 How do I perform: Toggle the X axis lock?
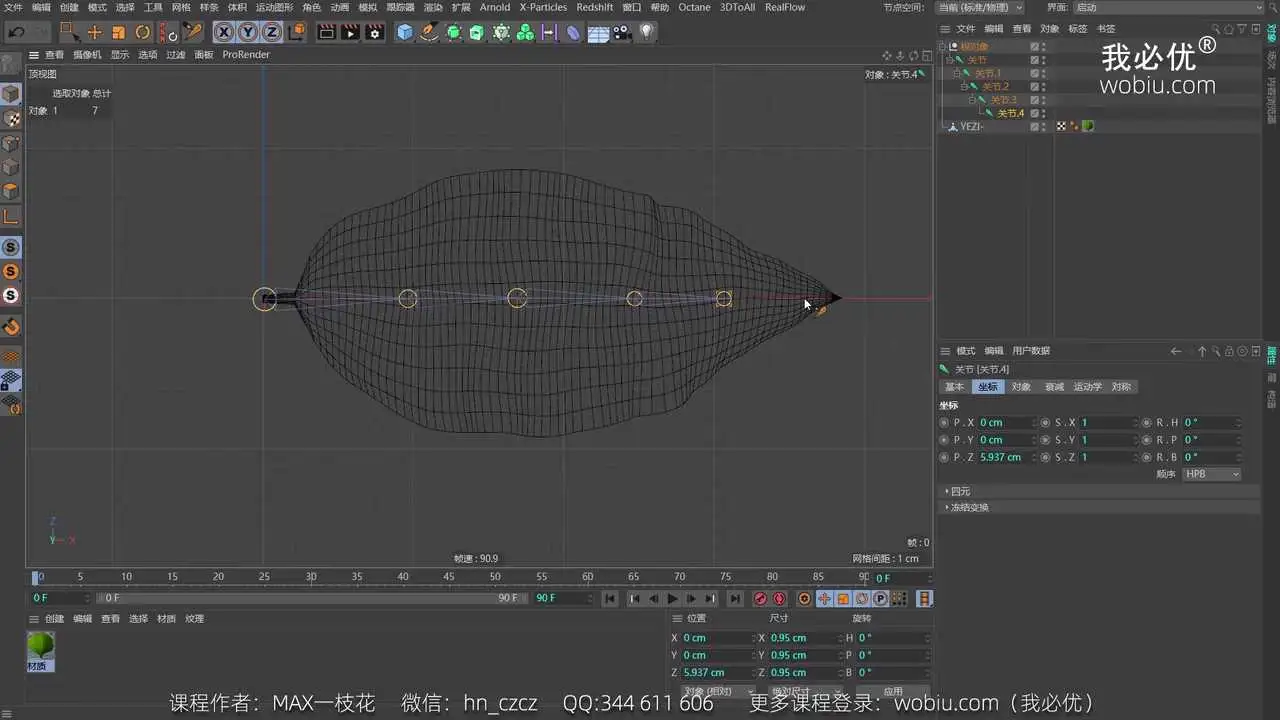click(224, 32)
